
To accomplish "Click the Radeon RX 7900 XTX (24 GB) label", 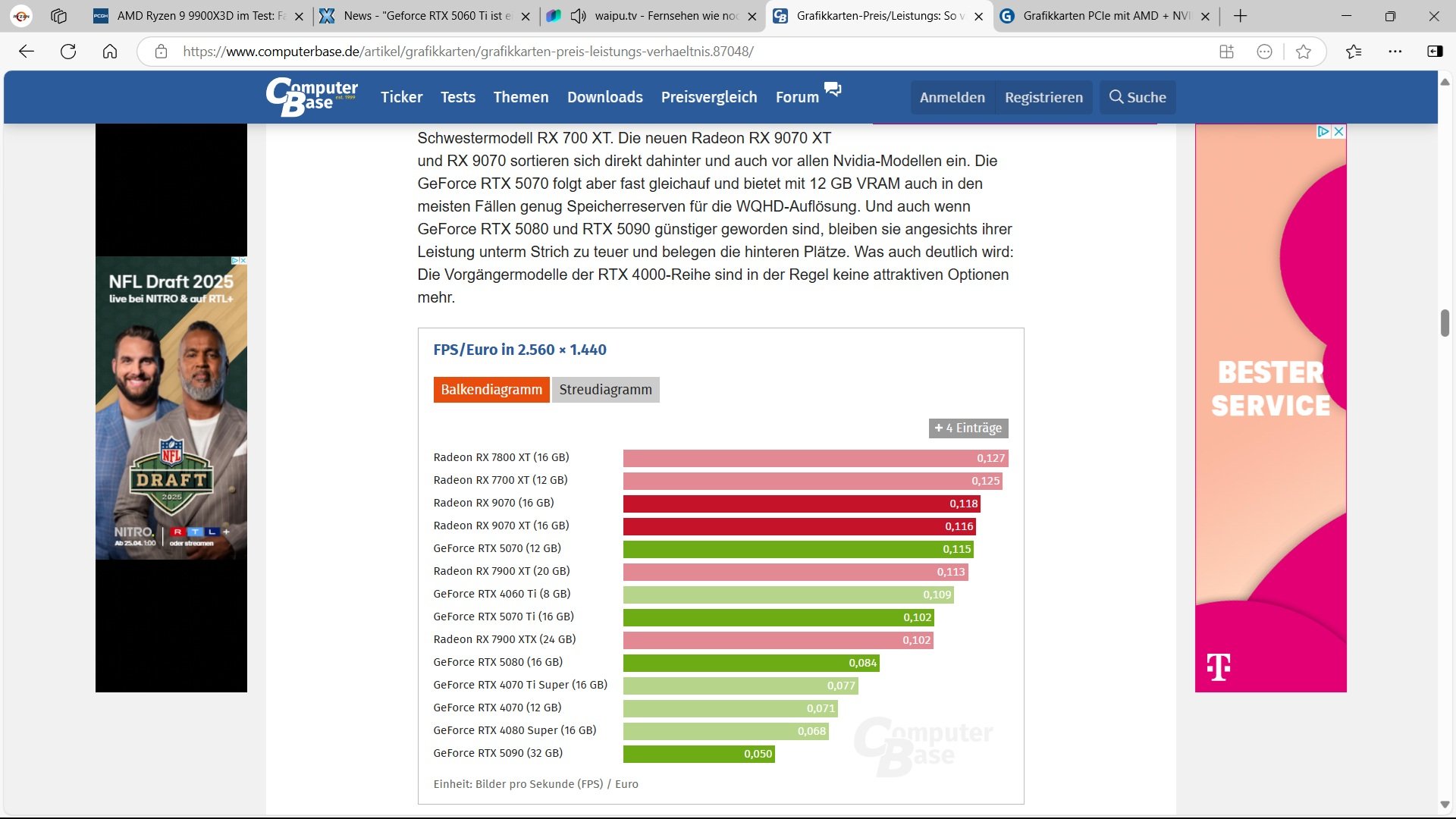I will 505,639.
